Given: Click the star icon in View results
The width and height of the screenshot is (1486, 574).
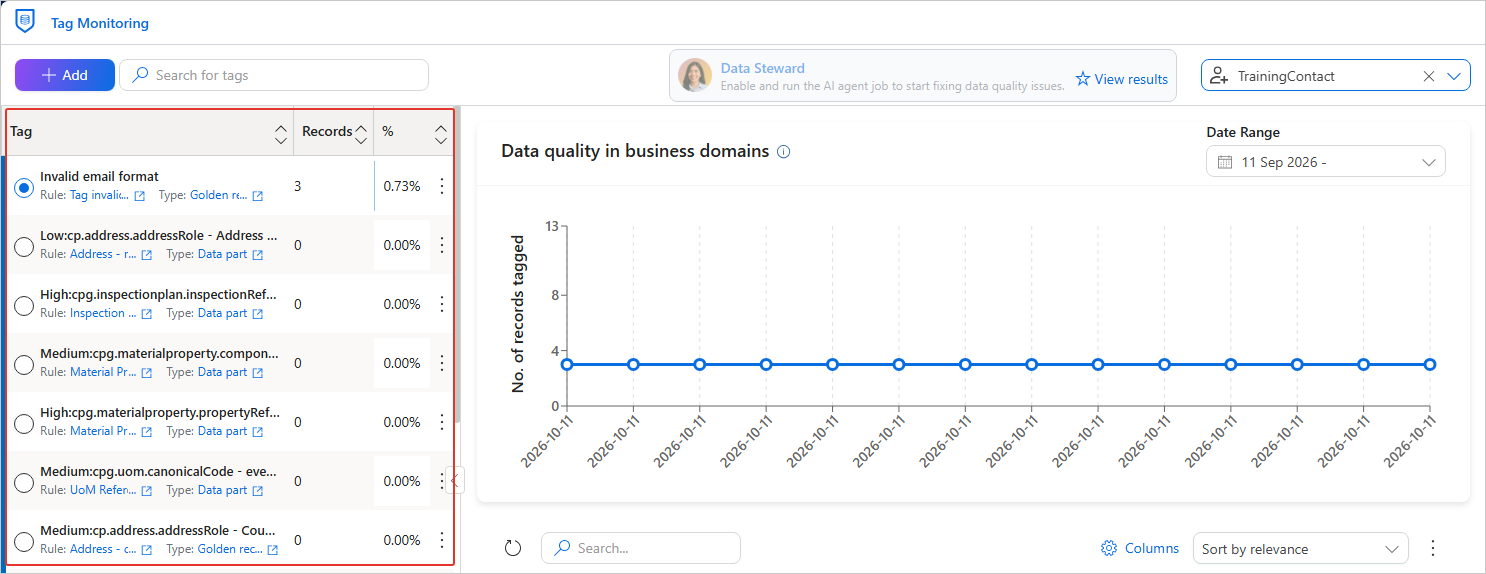Looking at the screenshot, I should 1083,79.
